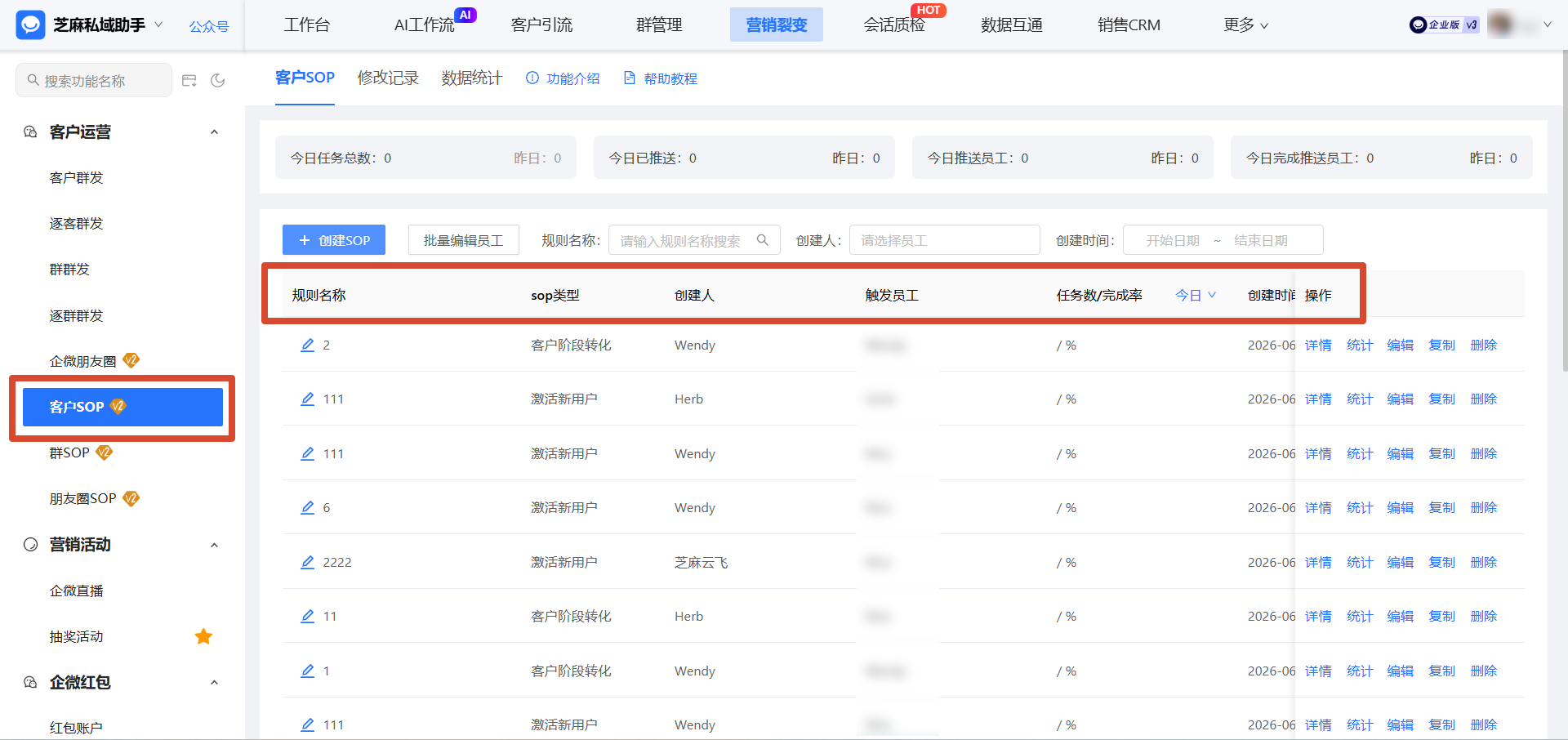The image size is (1568, 740).
Task: Click the sidebar layout toggle icon
Action: coord(189,80)
